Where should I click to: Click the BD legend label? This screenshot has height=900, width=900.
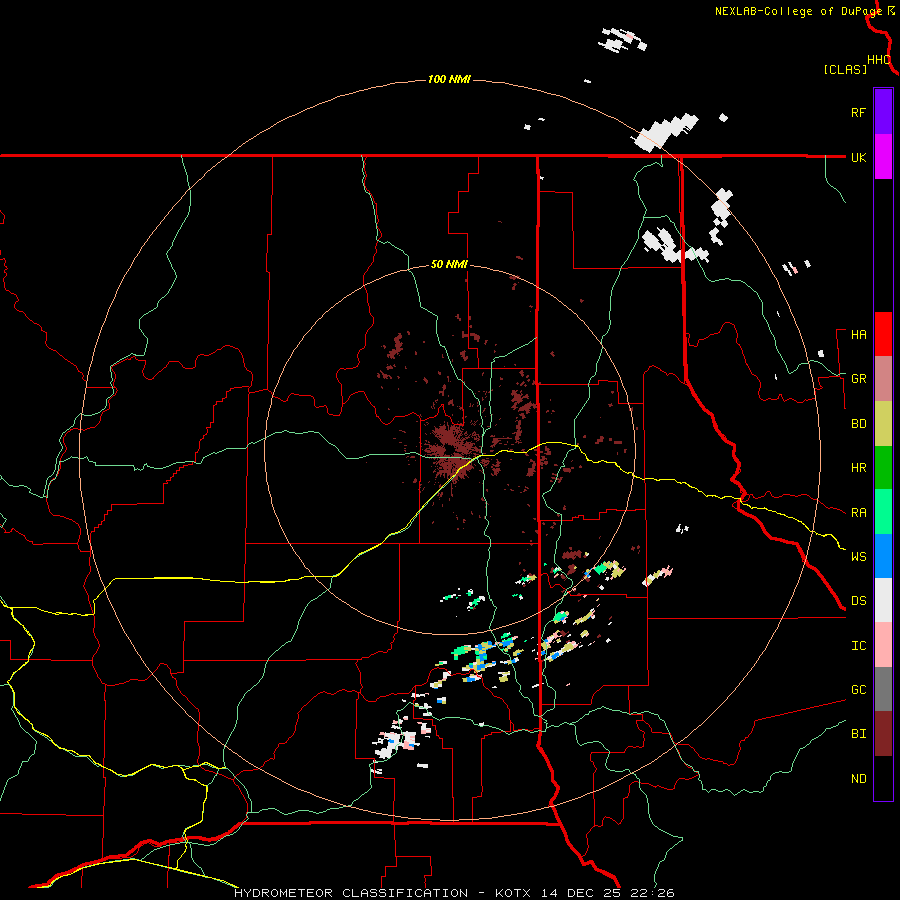858,424
